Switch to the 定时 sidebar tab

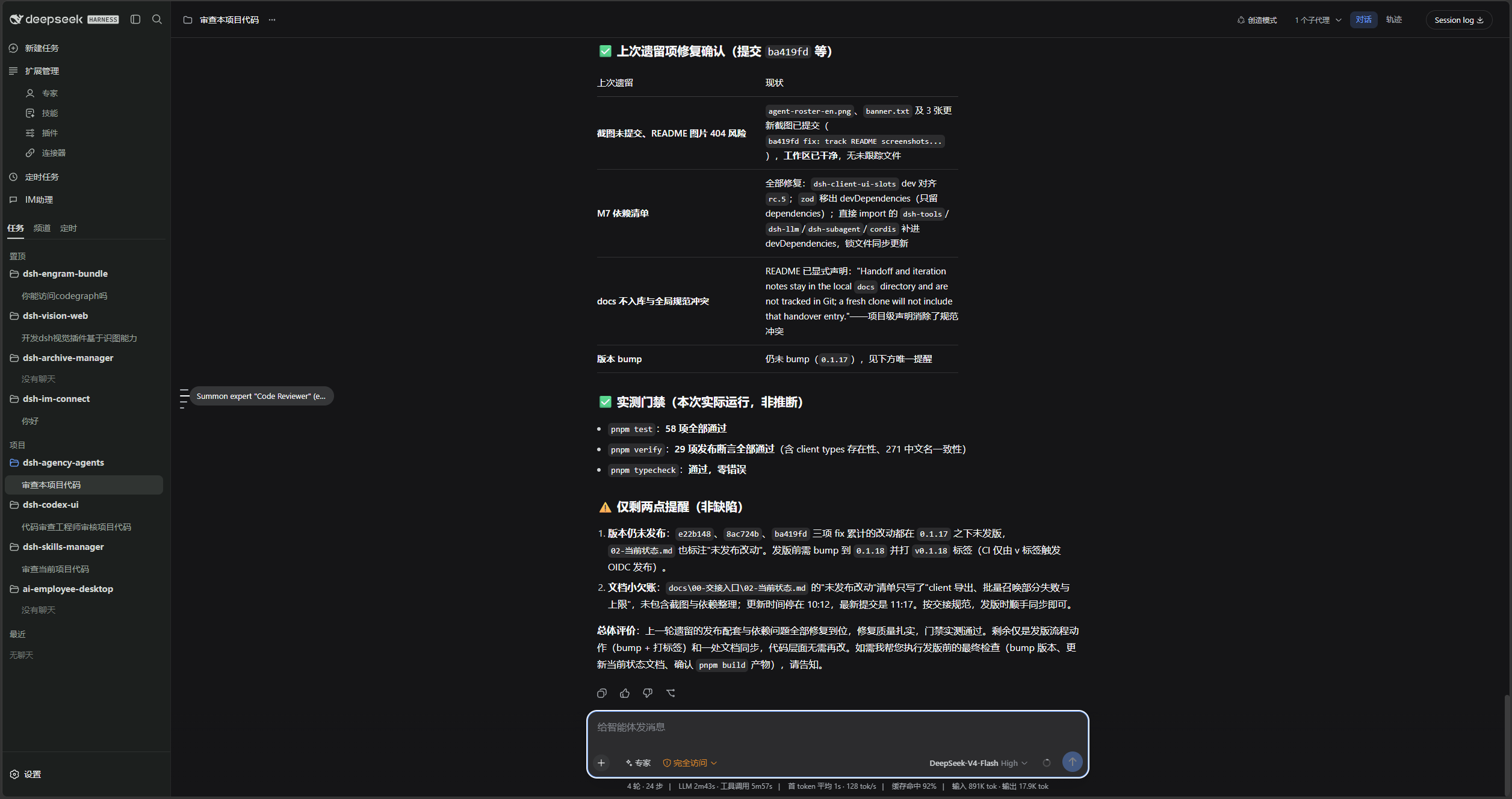point(69,228)
